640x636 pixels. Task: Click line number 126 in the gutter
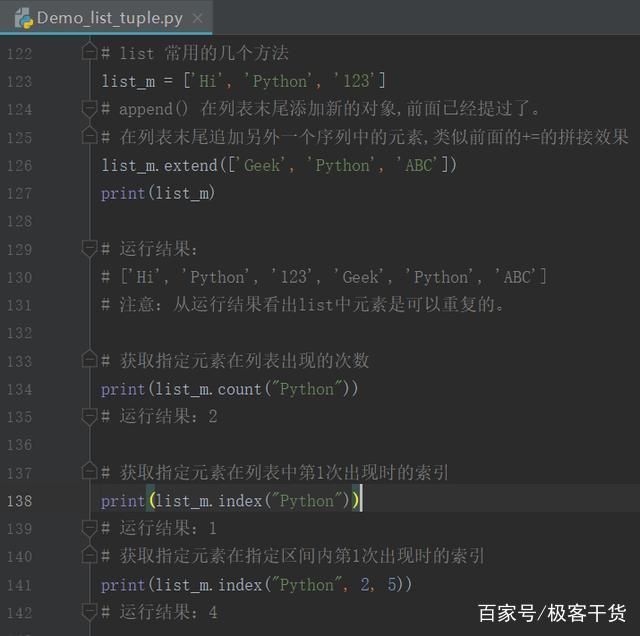(x=20, y=165)
